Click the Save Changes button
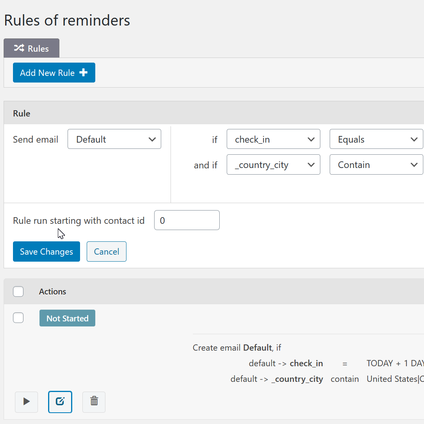424x424 pixels. click(x=46, y=252)
